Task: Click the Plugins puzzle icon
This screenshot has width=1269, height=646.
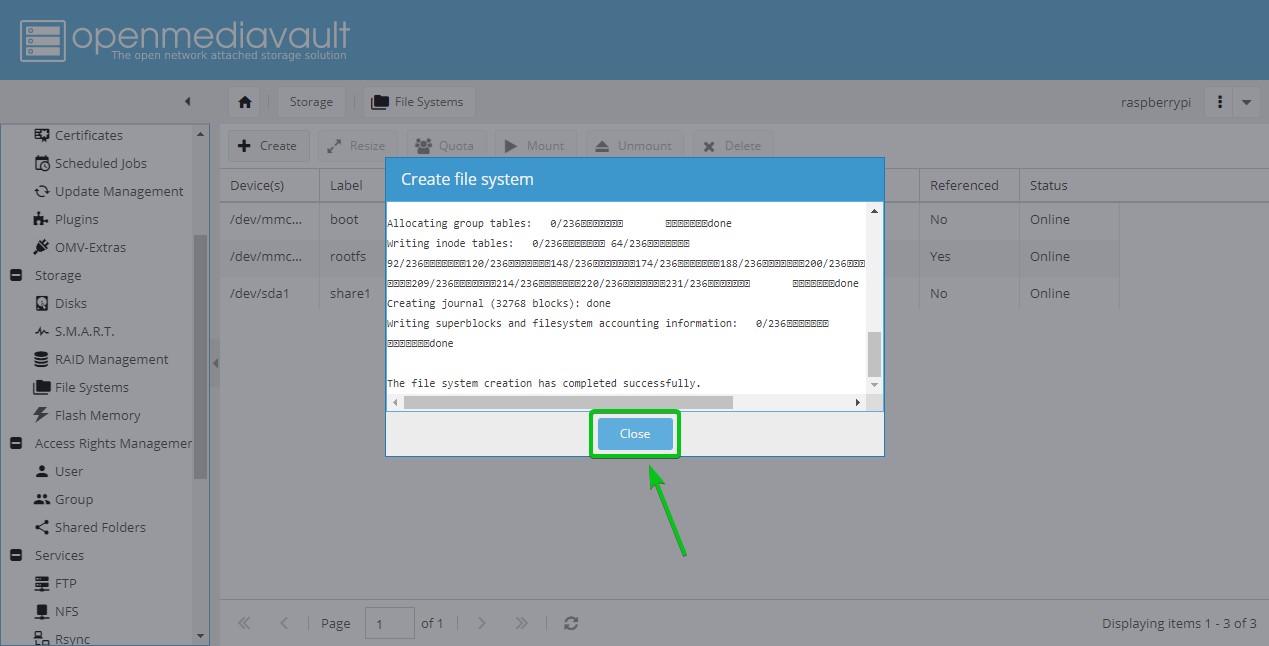Action: (x=42, y=219)
